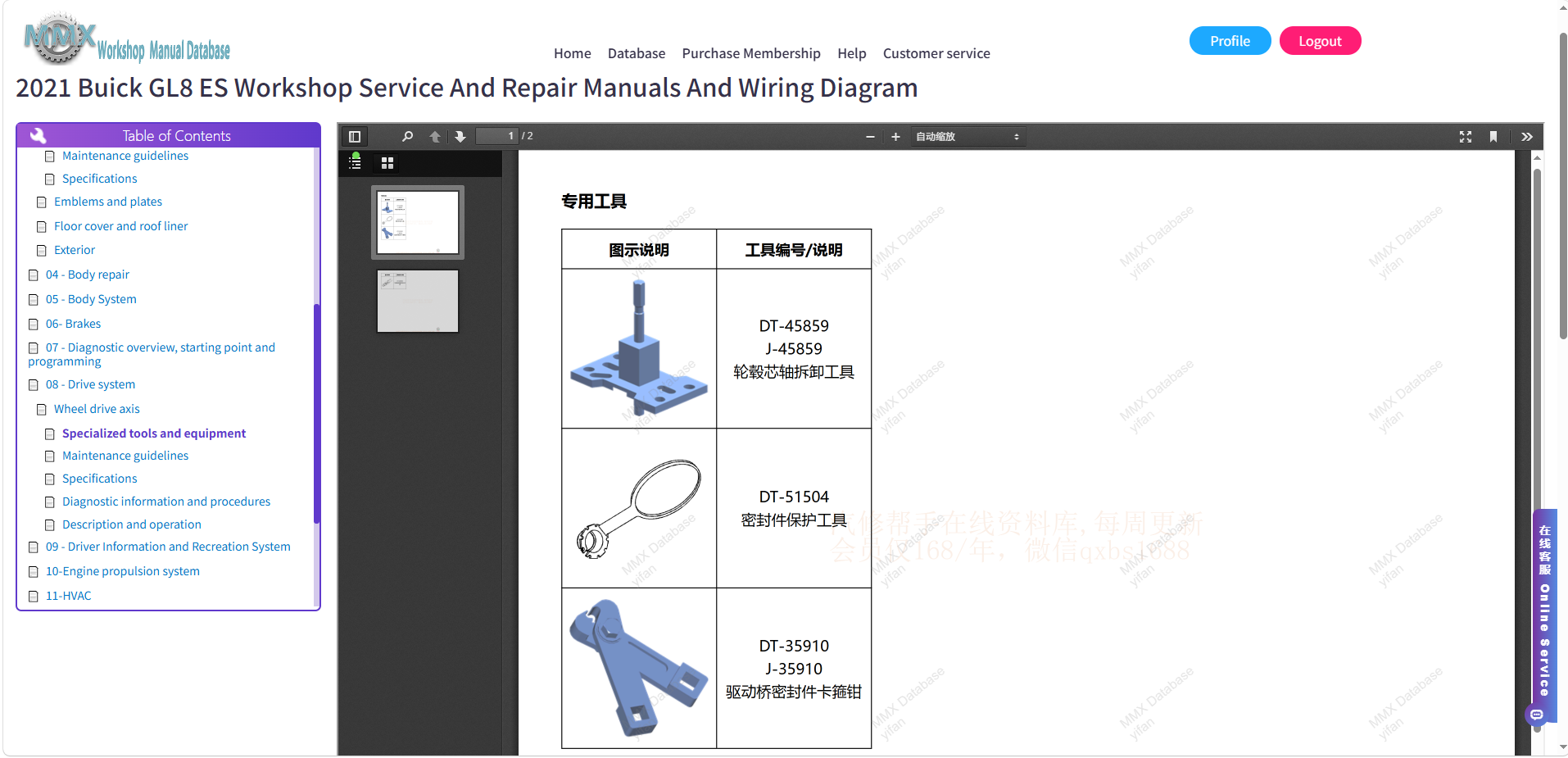Open the 自动缩放 zoom dropdown
This screenshot has width=1568, height=758.
[968, 137]
